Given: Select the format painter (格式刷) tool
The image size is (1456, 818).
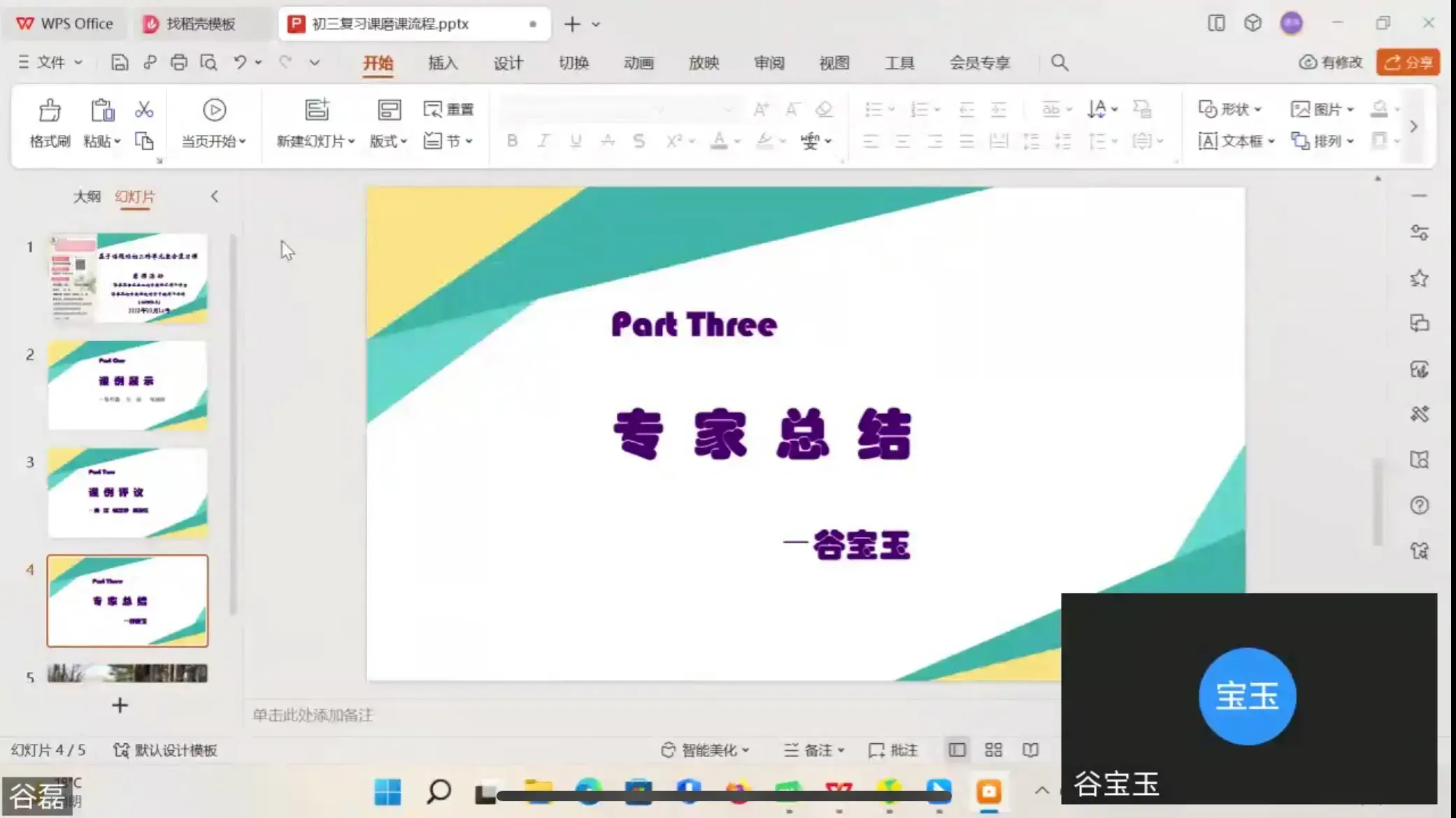Looking at the screenshot, I should (48, 124).
